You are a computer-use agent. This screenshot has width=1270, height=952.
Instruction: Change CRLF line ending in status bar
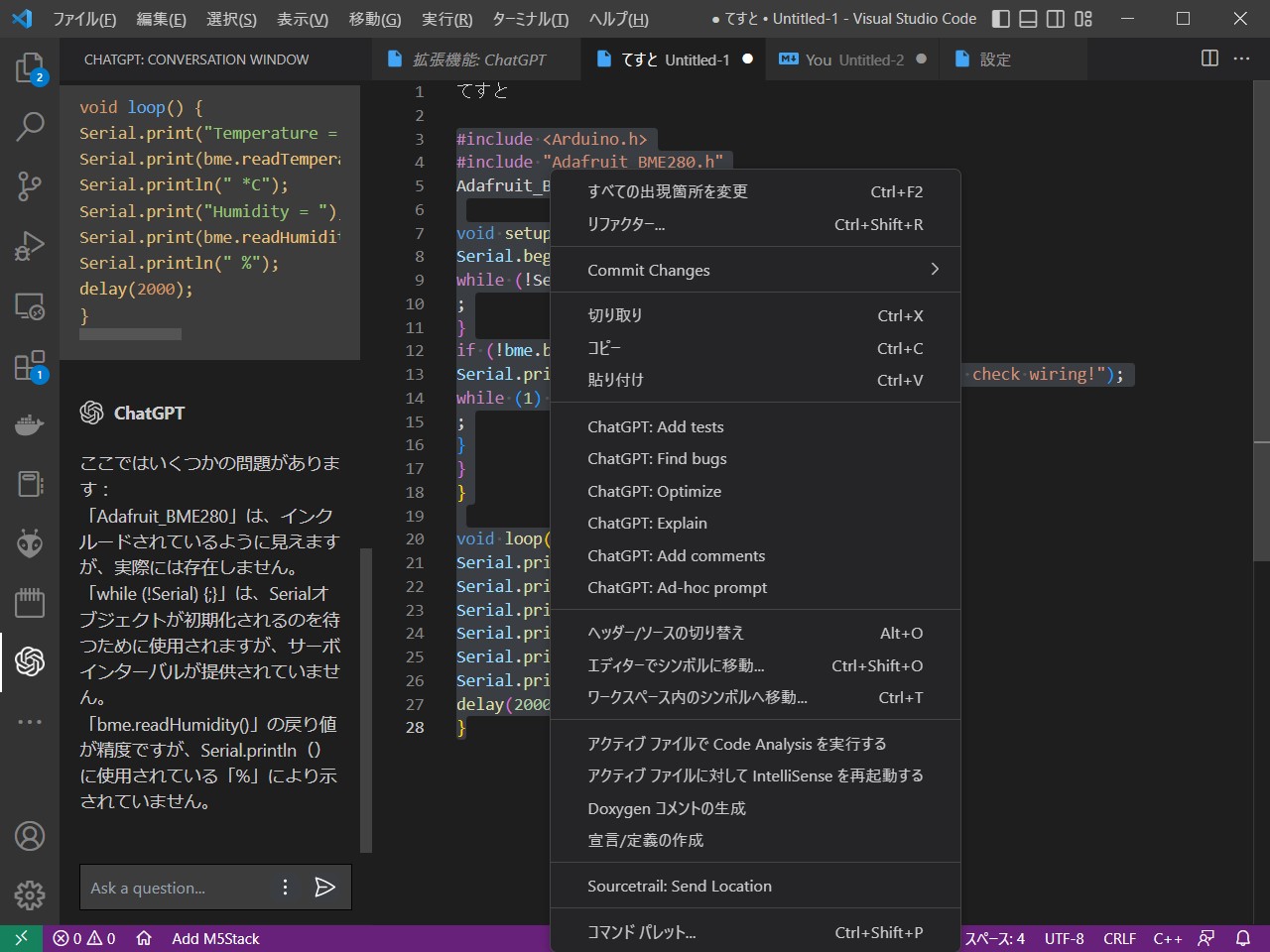1120,938
